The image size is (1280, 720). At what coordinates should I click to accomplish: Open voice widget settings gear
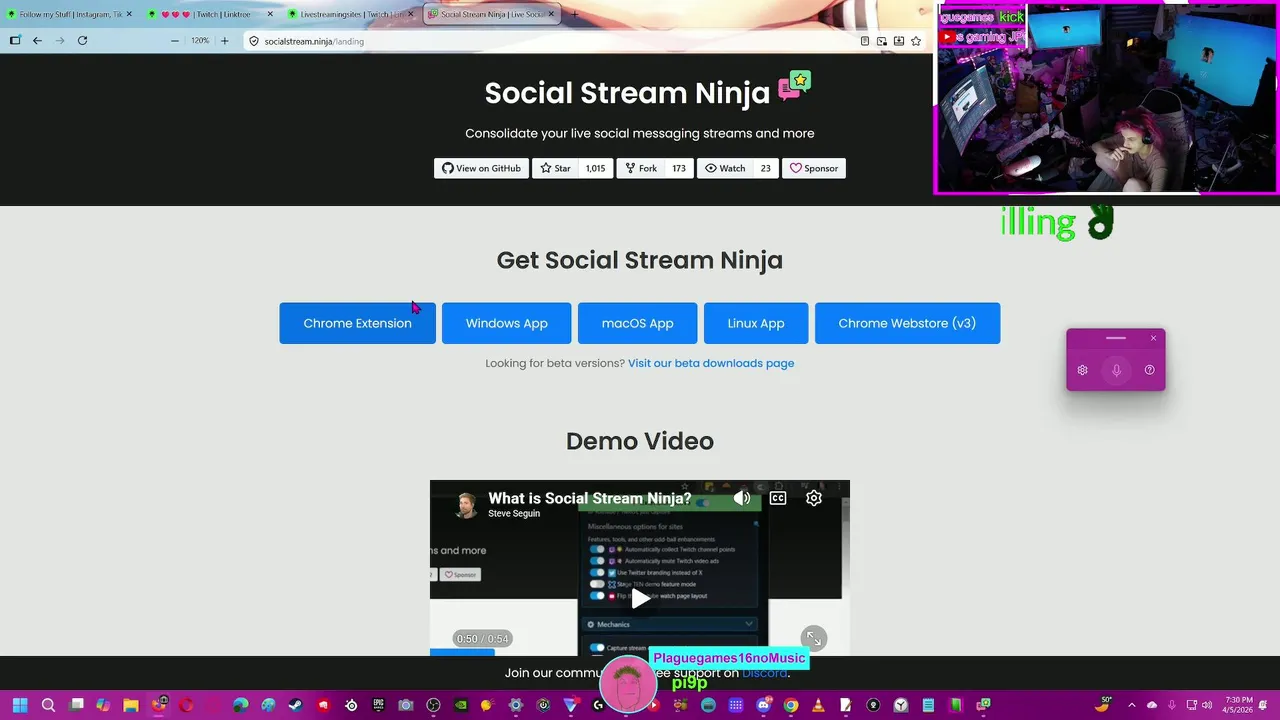click(x=1082, y=370)
